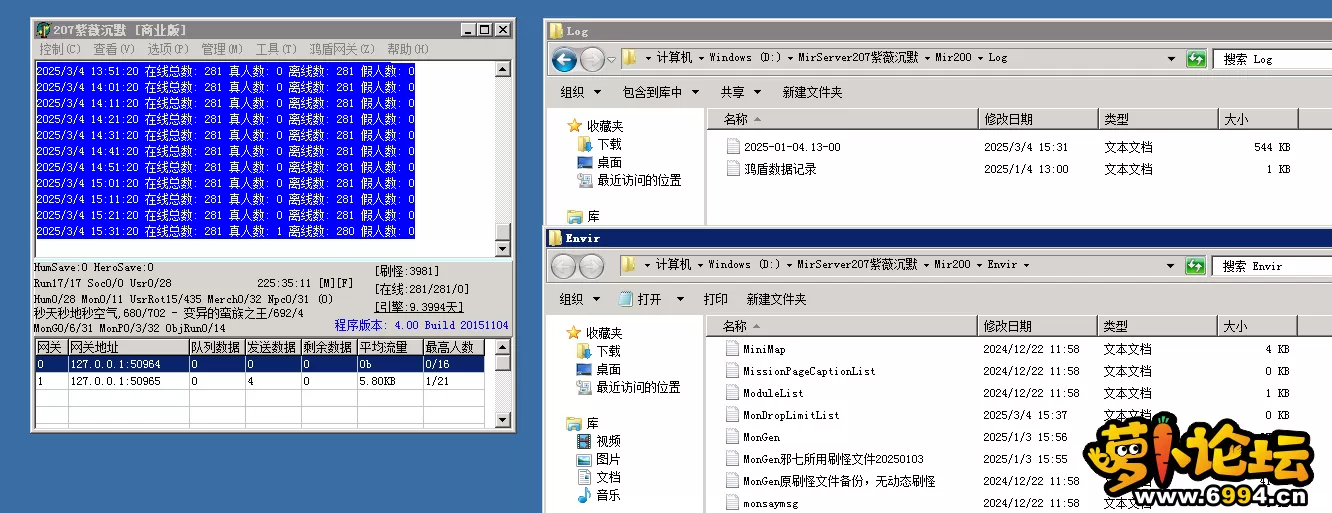Select gateway row 127.0.0.1:50965

[115, 381]
